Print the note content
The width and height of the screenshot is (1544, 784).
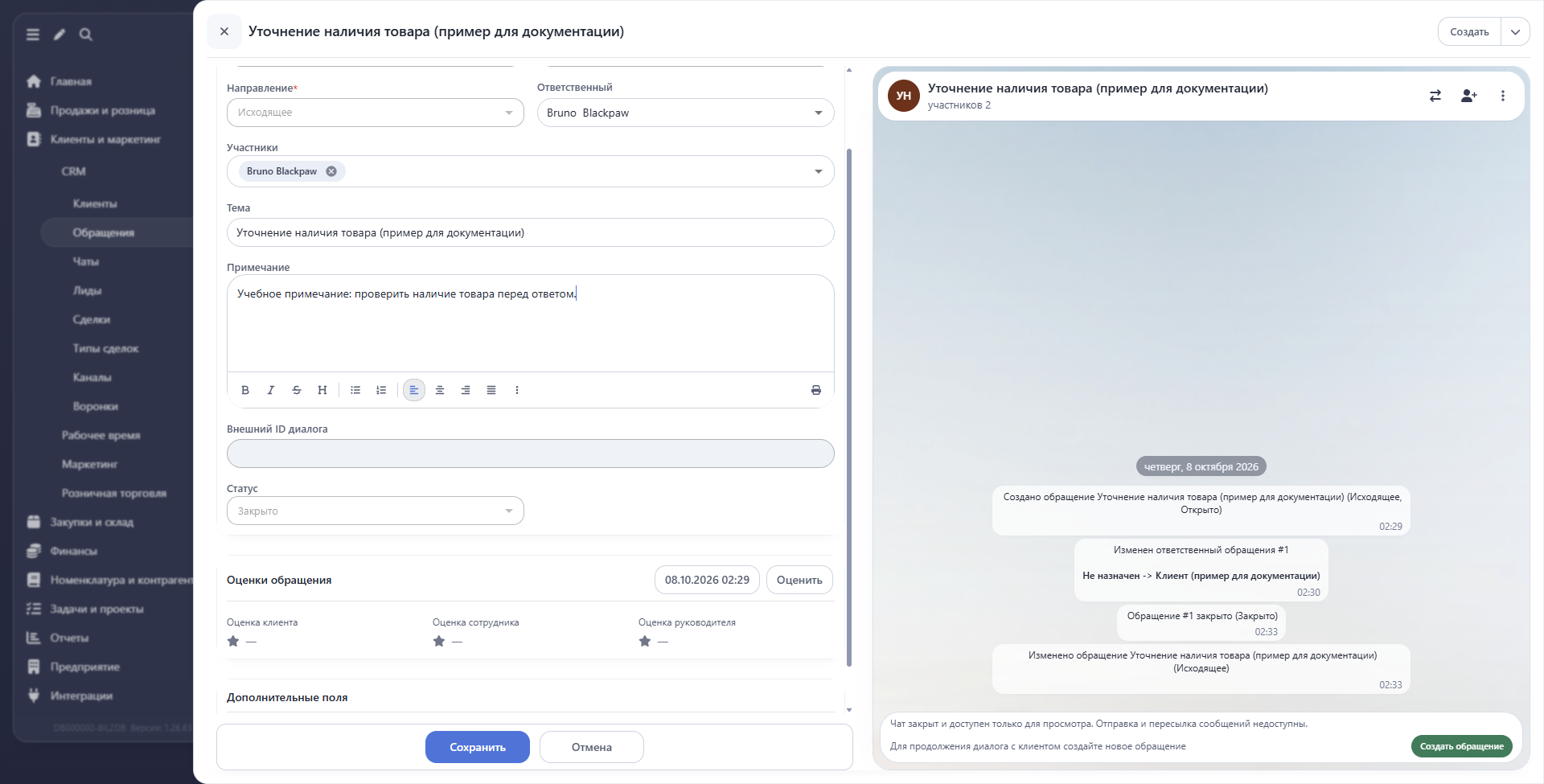click(816, 390)
